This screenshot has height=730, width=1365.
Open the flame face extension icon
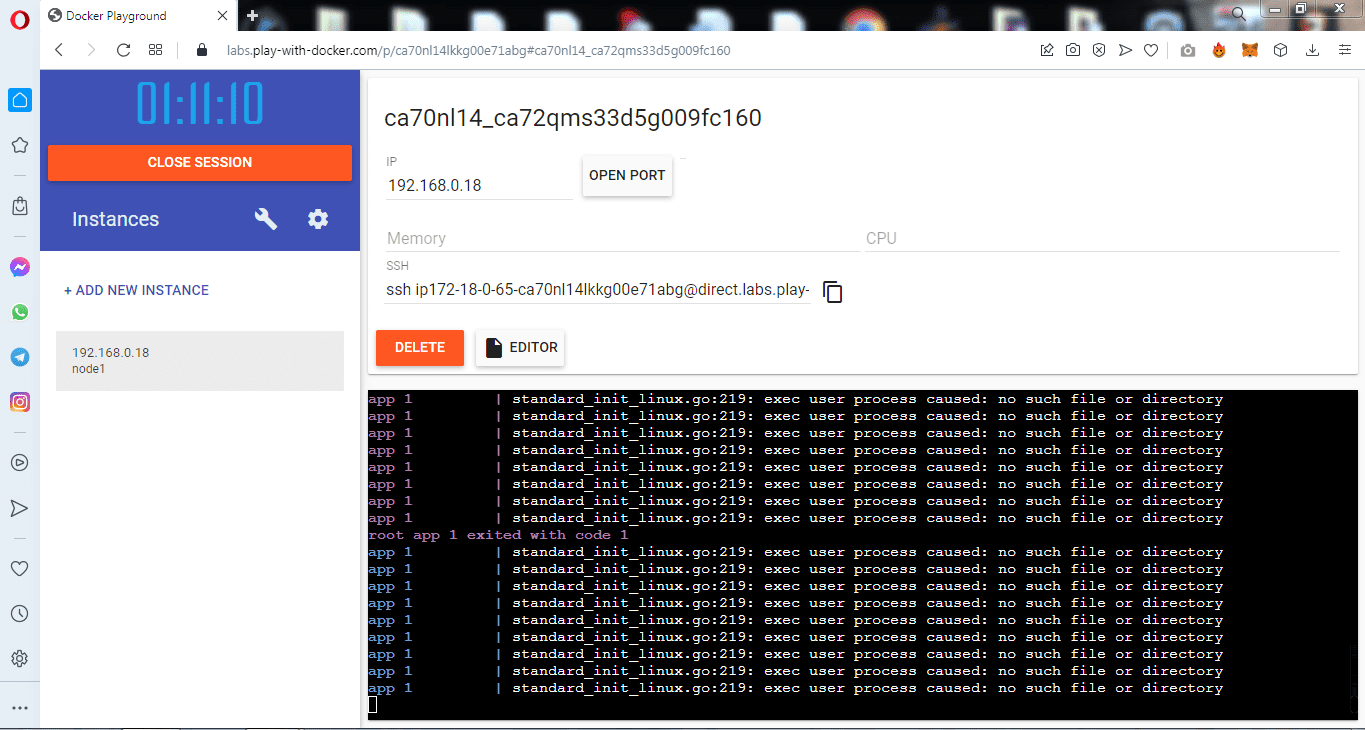(1219, 50)
